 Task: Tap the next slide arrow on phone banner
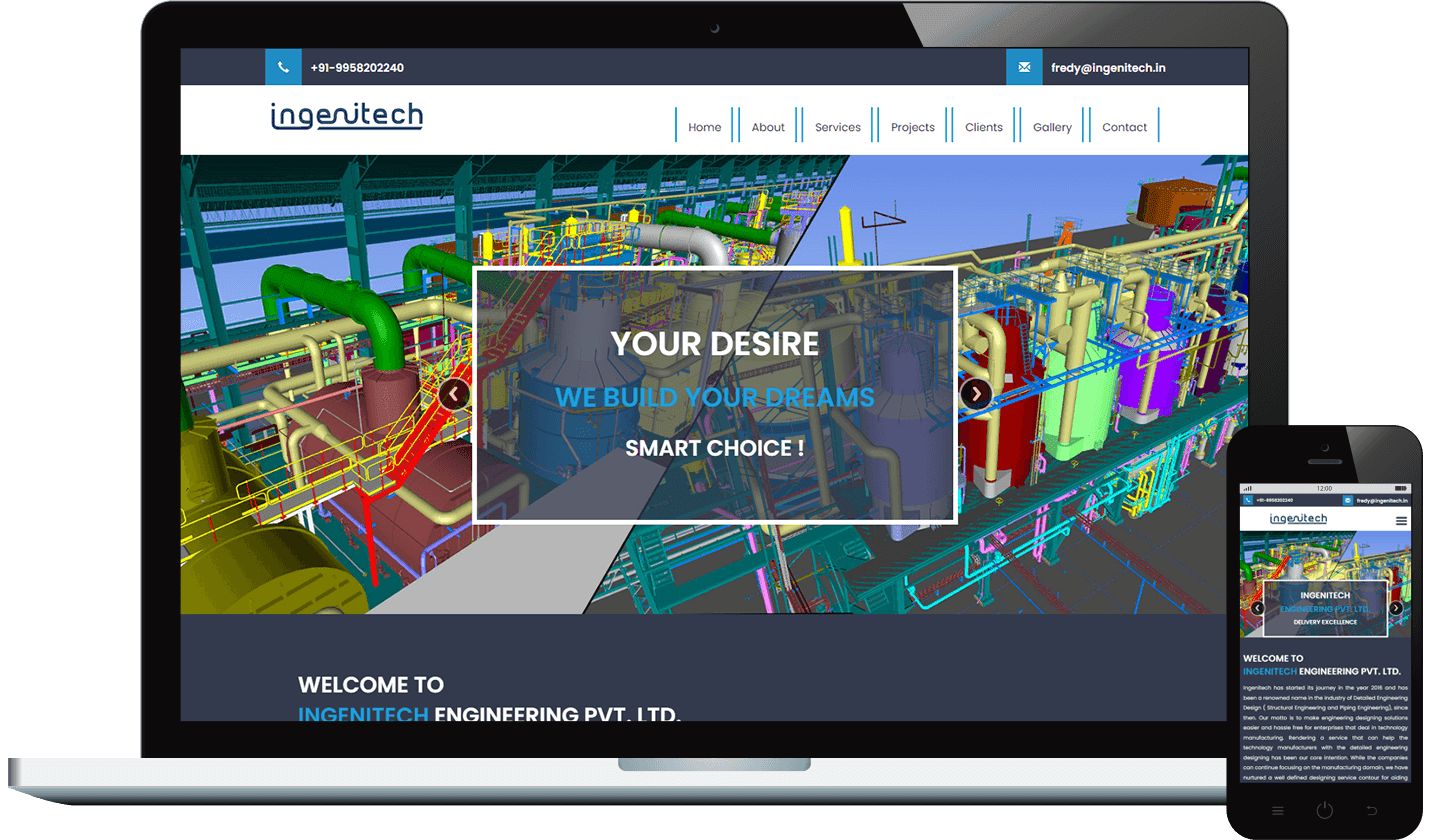1396,608
